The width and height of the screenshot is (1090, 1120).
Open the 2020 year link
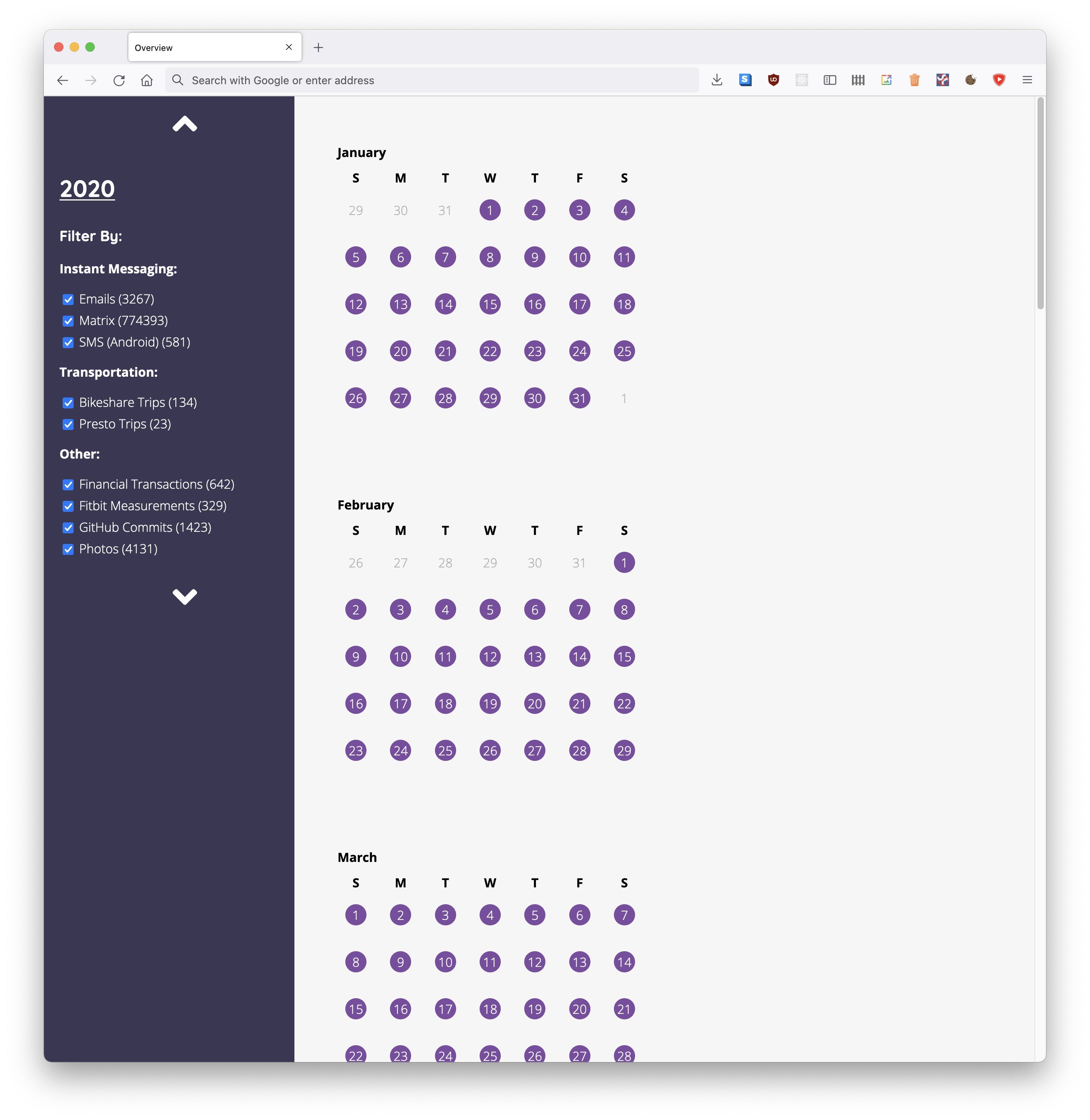pos(87,189)
